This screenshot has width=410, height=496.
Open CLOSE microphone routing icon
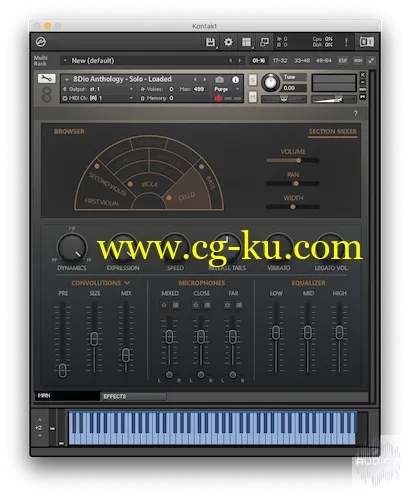207,305
